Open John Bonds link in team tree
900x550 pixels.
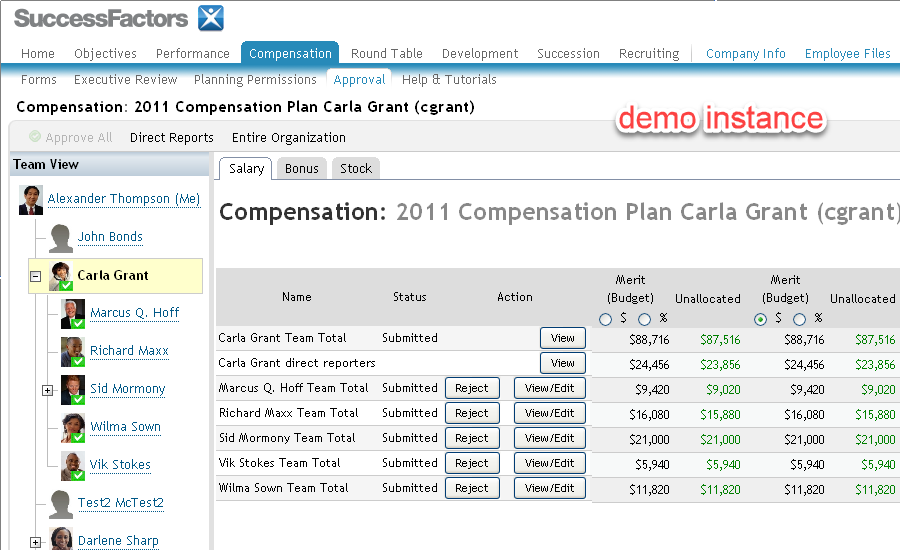tap(110, 237)
